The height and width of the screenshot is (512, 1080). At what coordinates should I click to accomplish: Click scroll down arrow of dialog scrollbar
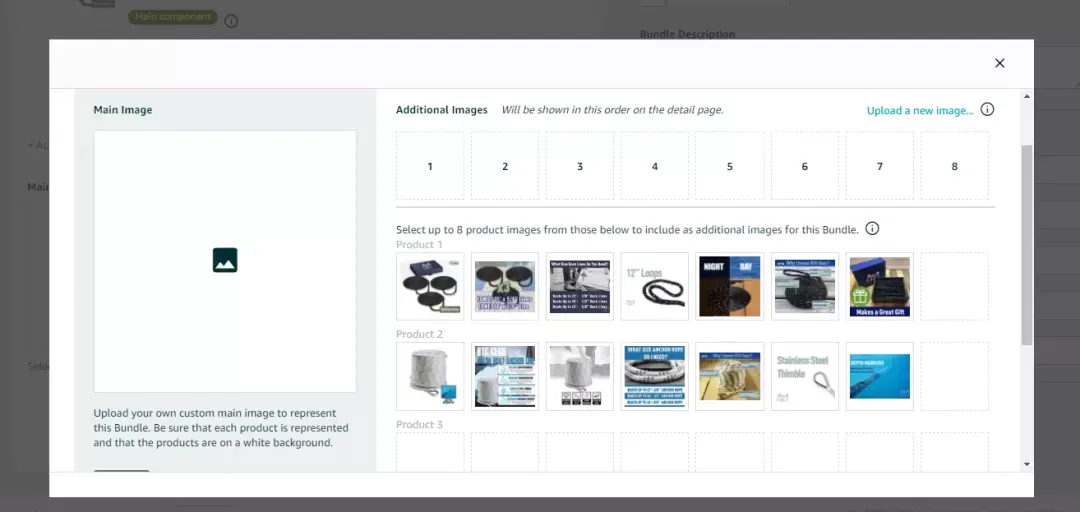(x=1027, y=464)
